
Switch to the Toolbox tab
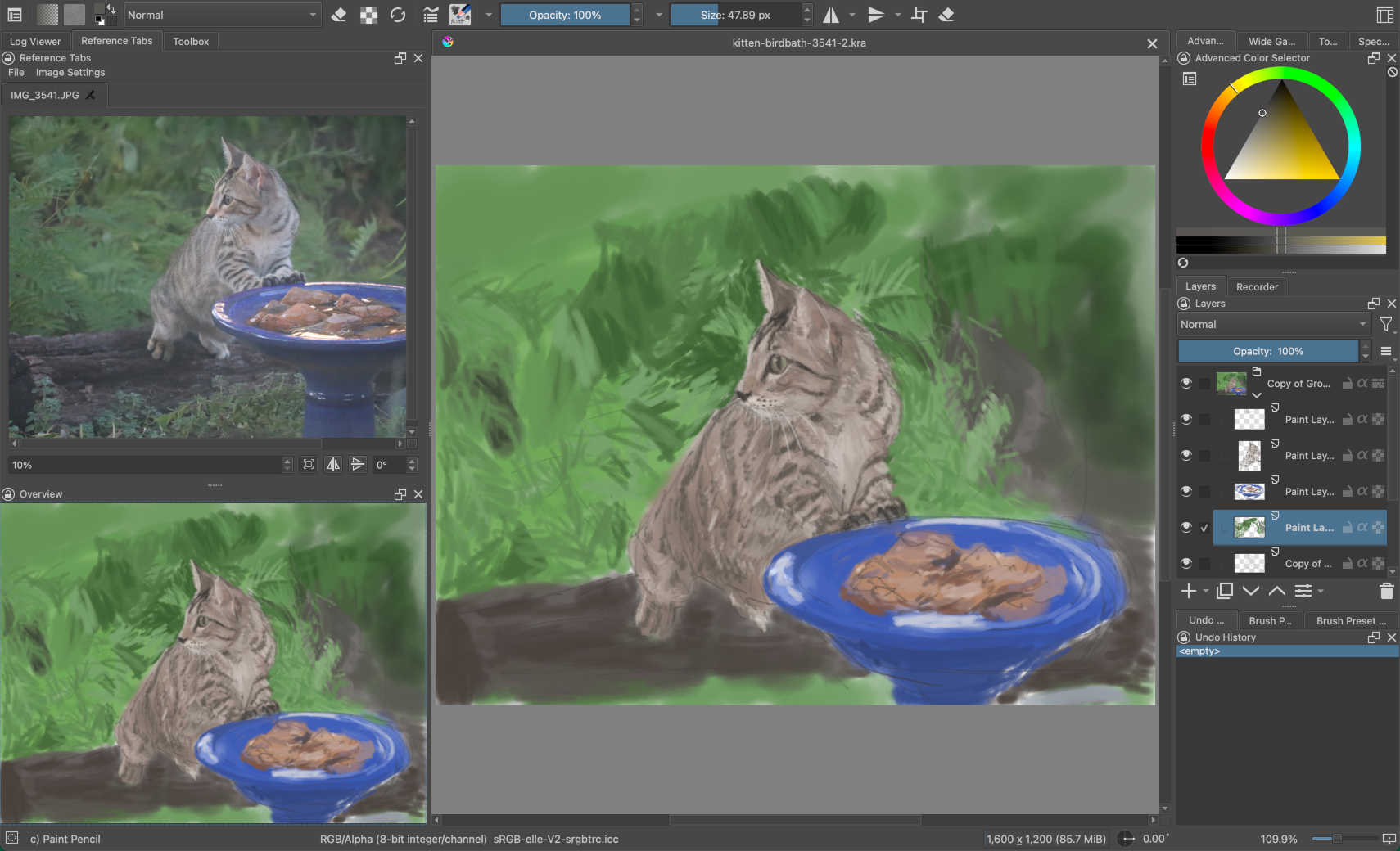tap(191, 41)
